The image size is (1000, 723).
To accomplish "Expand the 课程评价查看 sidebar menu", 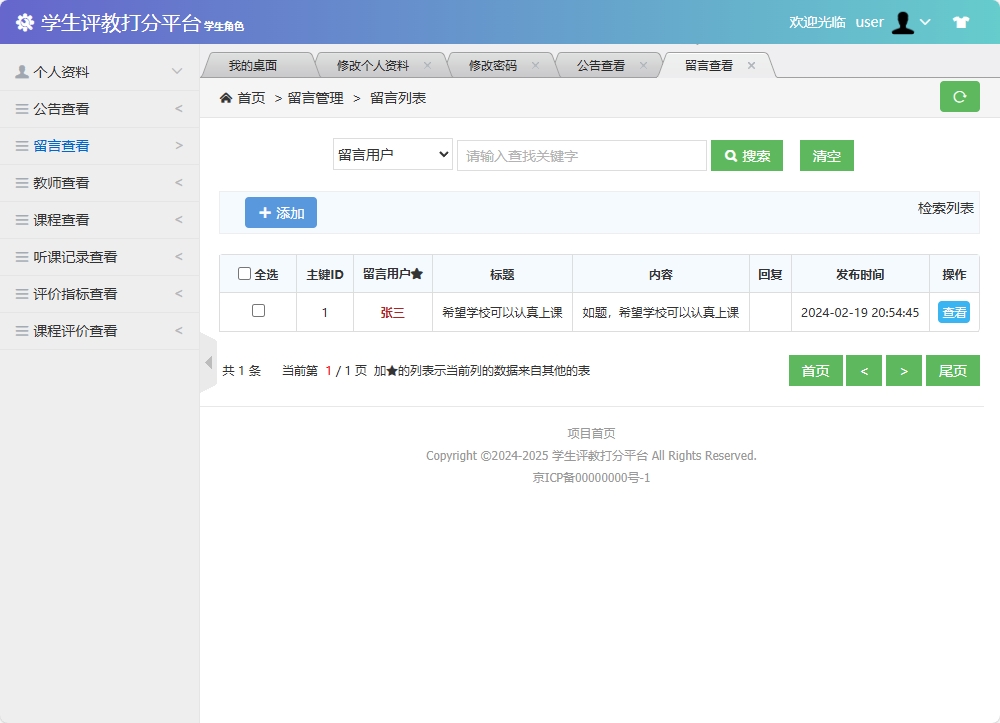I will (x=70, y=330).
